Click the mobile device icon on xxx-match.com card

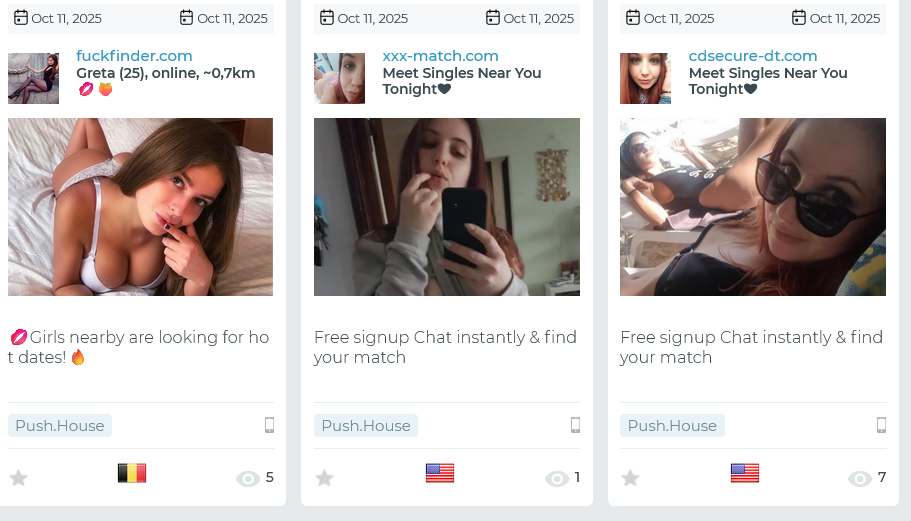pos(575,425)
